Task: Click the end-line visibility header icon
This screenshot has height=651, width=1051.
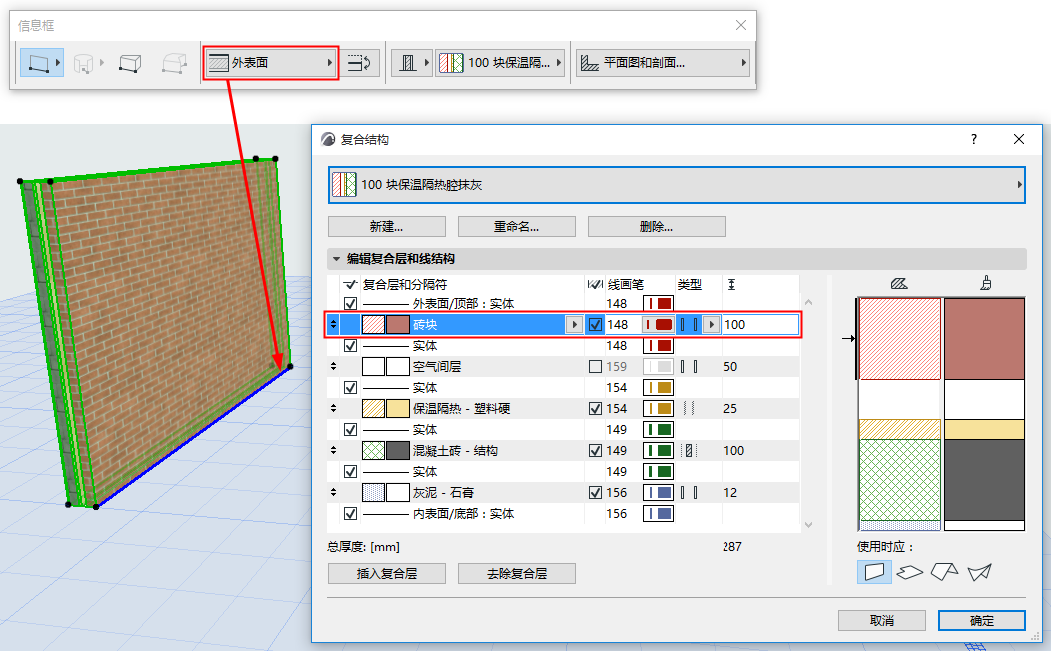Action: coord(595,284)
